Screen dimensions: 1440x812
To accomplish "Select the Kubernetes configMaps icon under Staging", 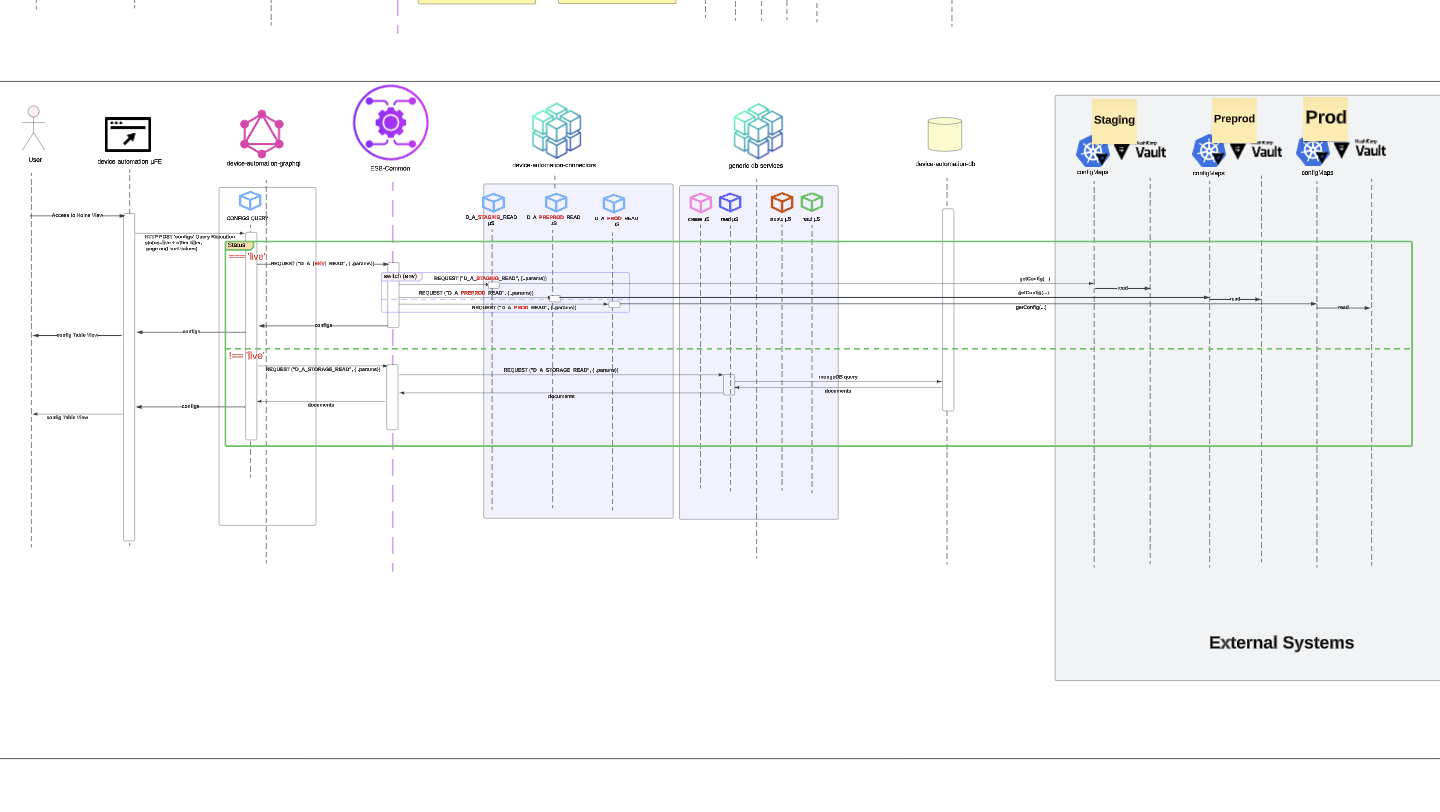I will coord(1092,152).
